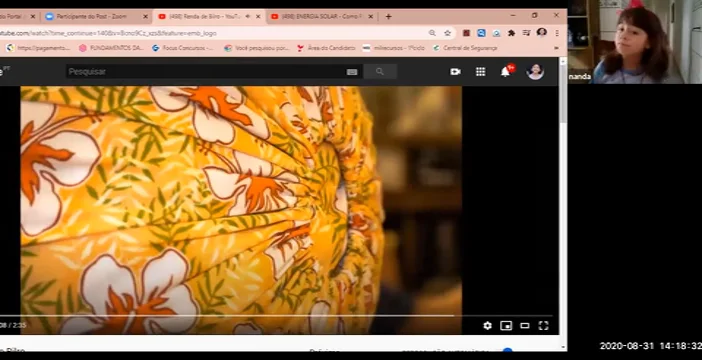This screenshot has width=702, height=360.
Task: Open the milrecursos bookmark
Action: 394,48
